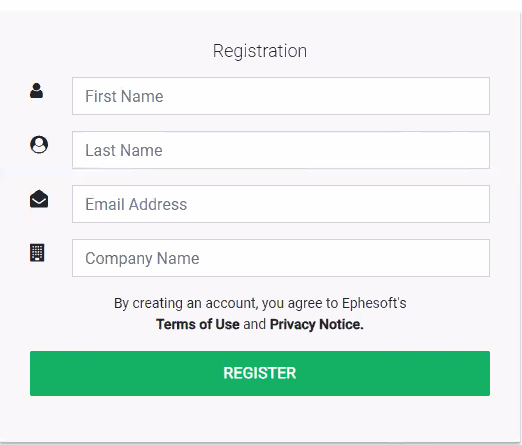Focus the First Name input field
This screenshot has height=445, width=522.
point(281,96)
